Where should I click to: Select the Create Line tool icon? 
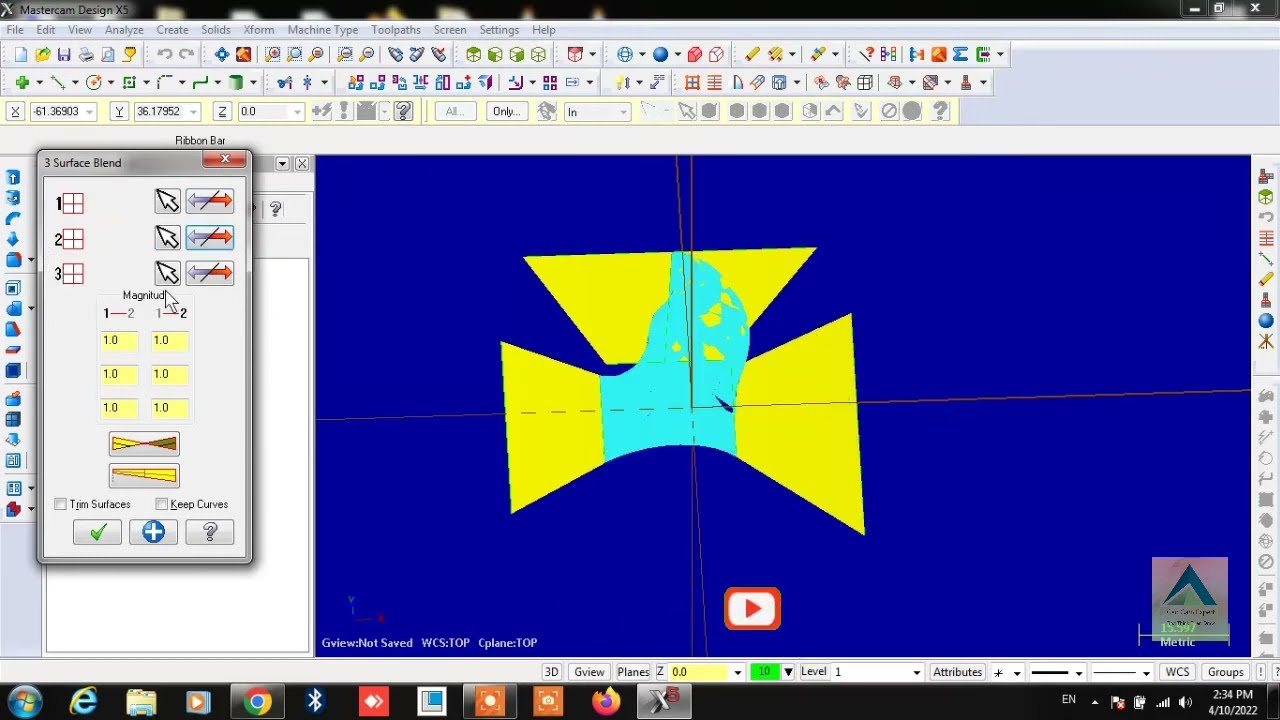click(x=57, y=82)
